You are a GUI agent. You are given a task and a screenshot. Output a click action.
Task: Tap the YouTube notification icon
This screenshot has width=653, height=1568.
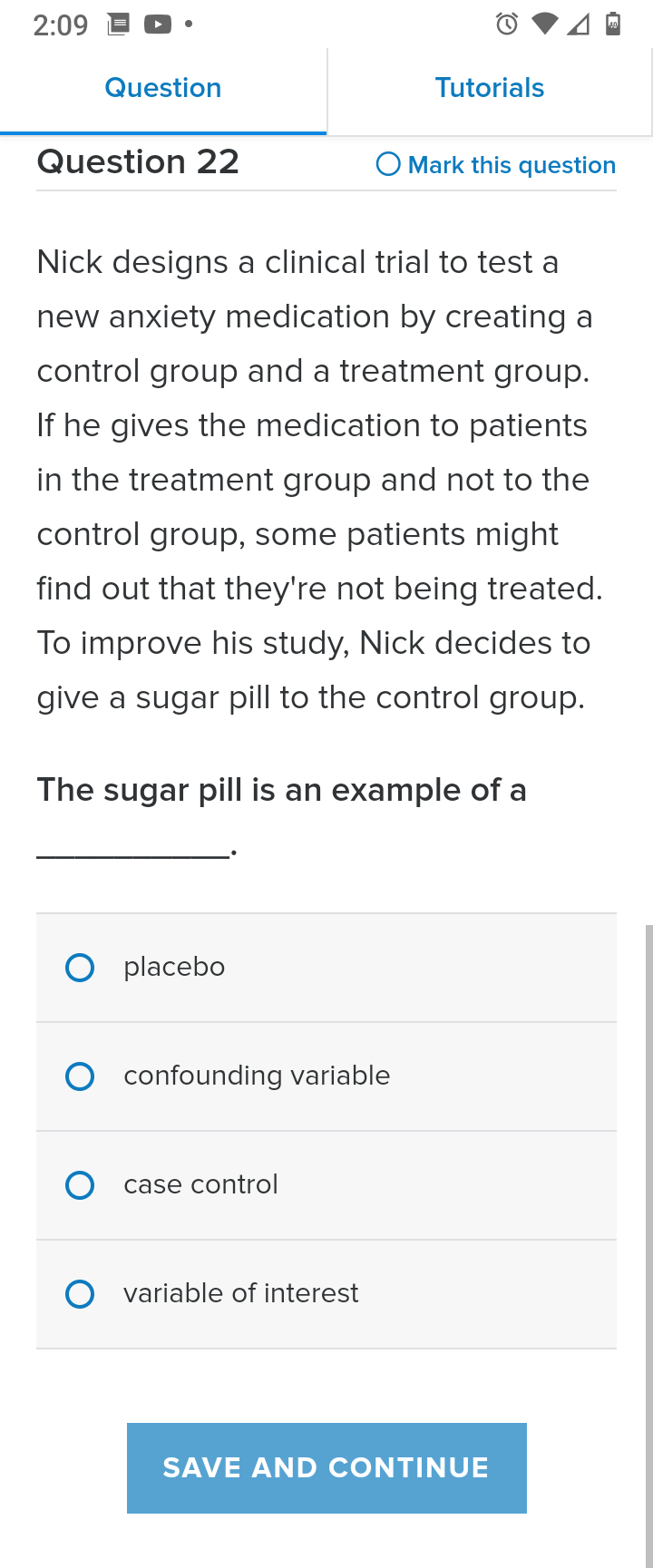tap(158, 24)
